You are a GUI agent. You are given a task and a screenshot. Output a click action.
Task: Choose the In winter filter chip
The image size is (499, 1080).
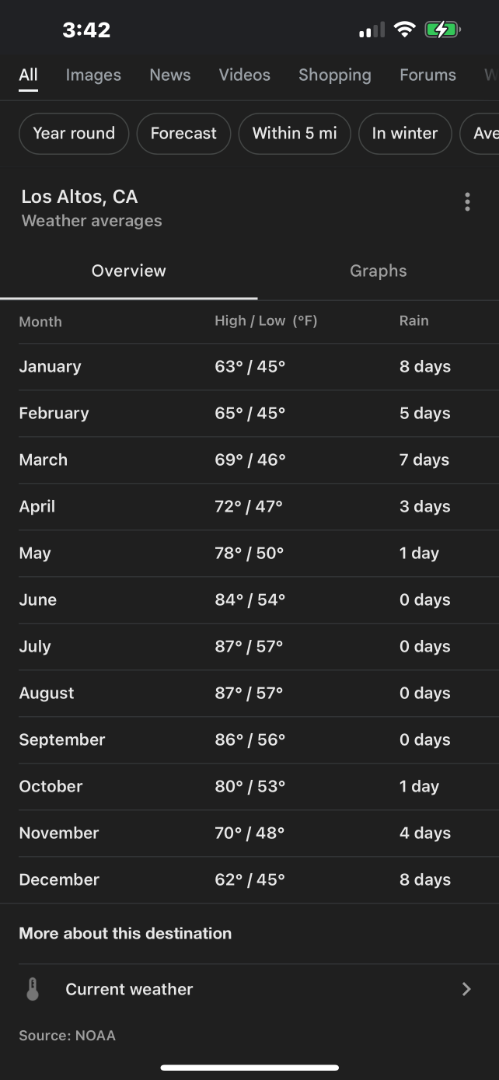[x=405, y=134]
